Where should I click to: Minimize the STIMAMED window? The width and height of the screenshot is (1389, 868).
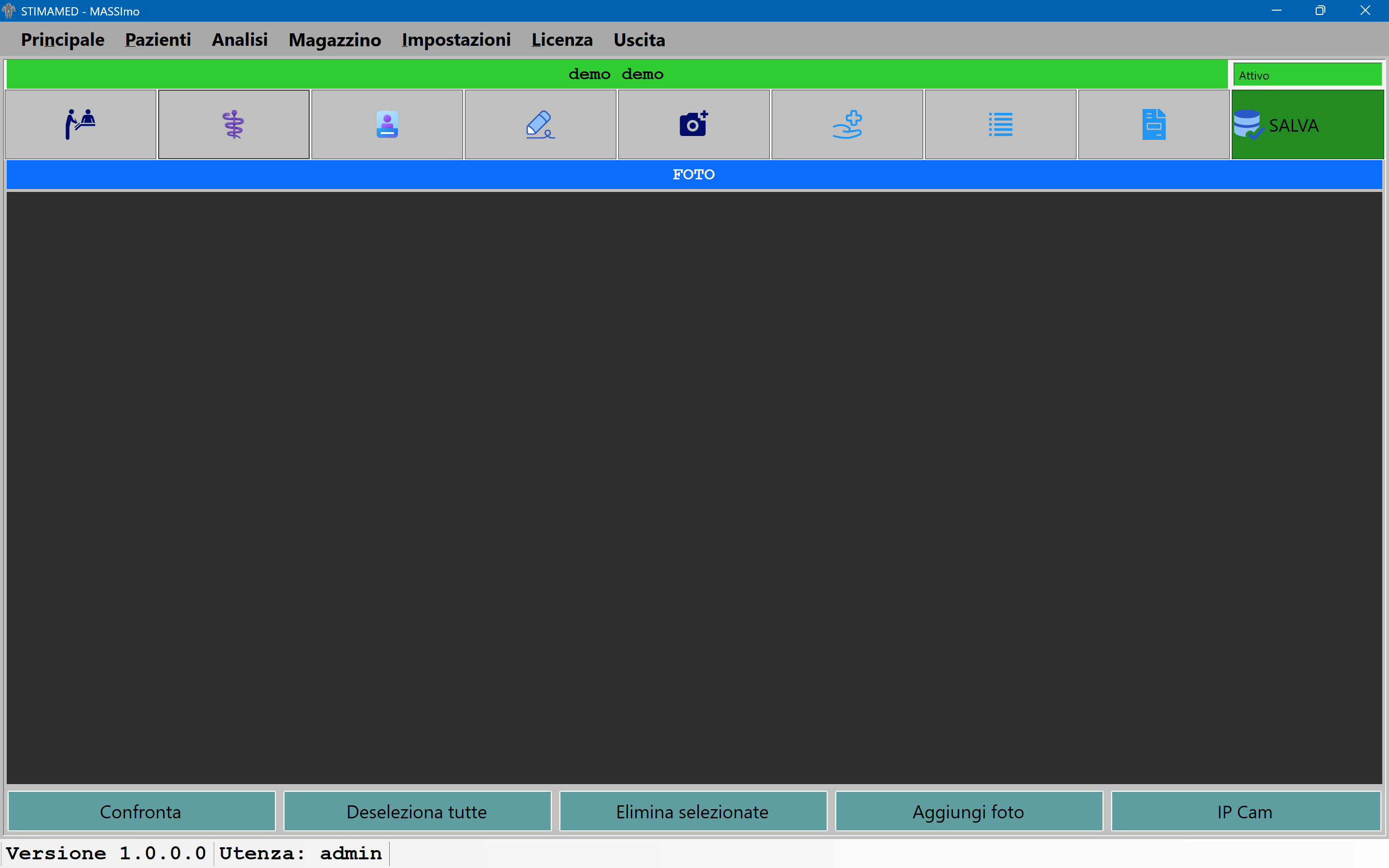click(x=1277, y=10)
